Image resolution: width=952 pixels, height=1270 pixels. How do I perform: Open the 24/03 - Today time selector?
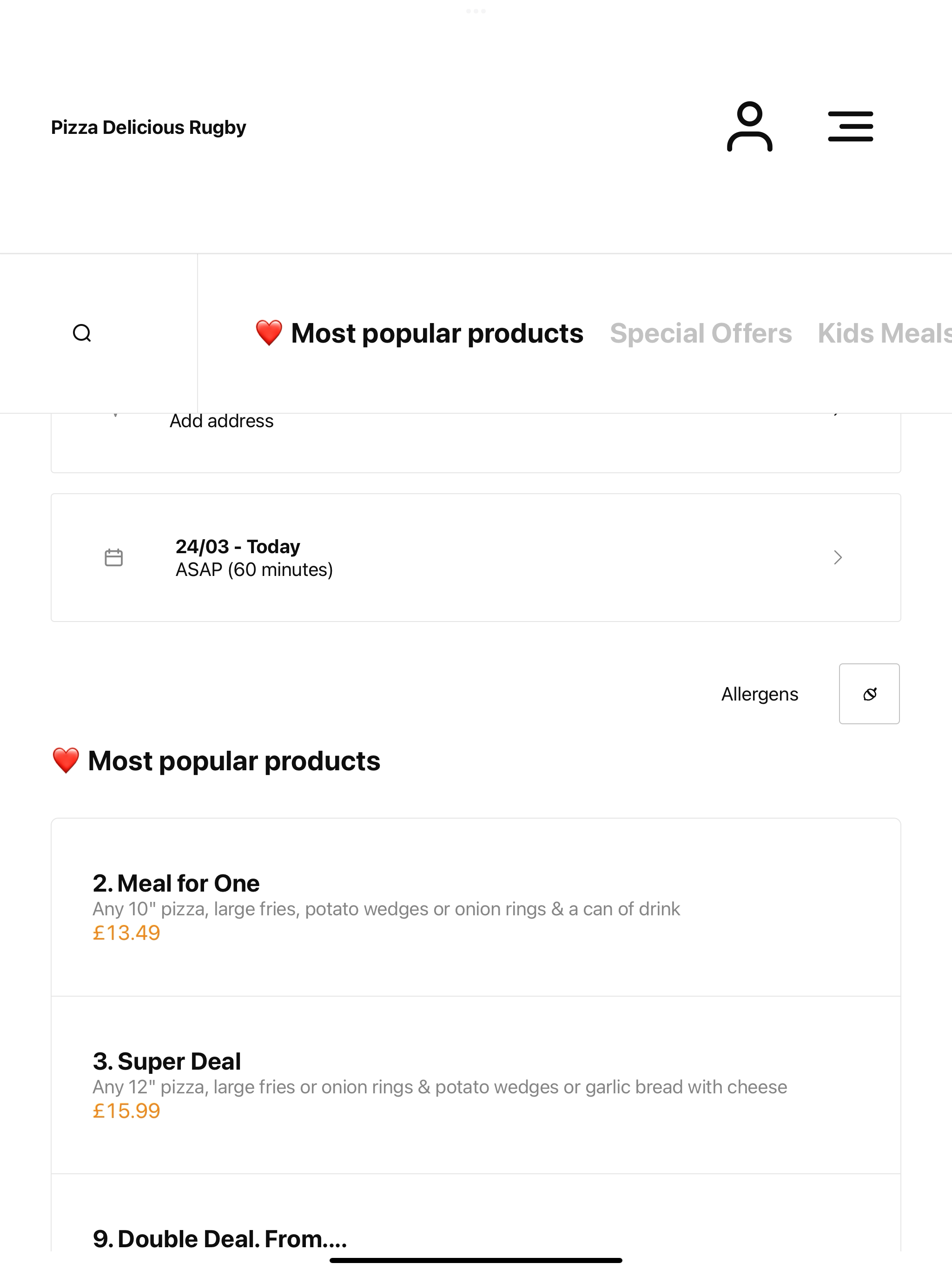pos(476,557)
